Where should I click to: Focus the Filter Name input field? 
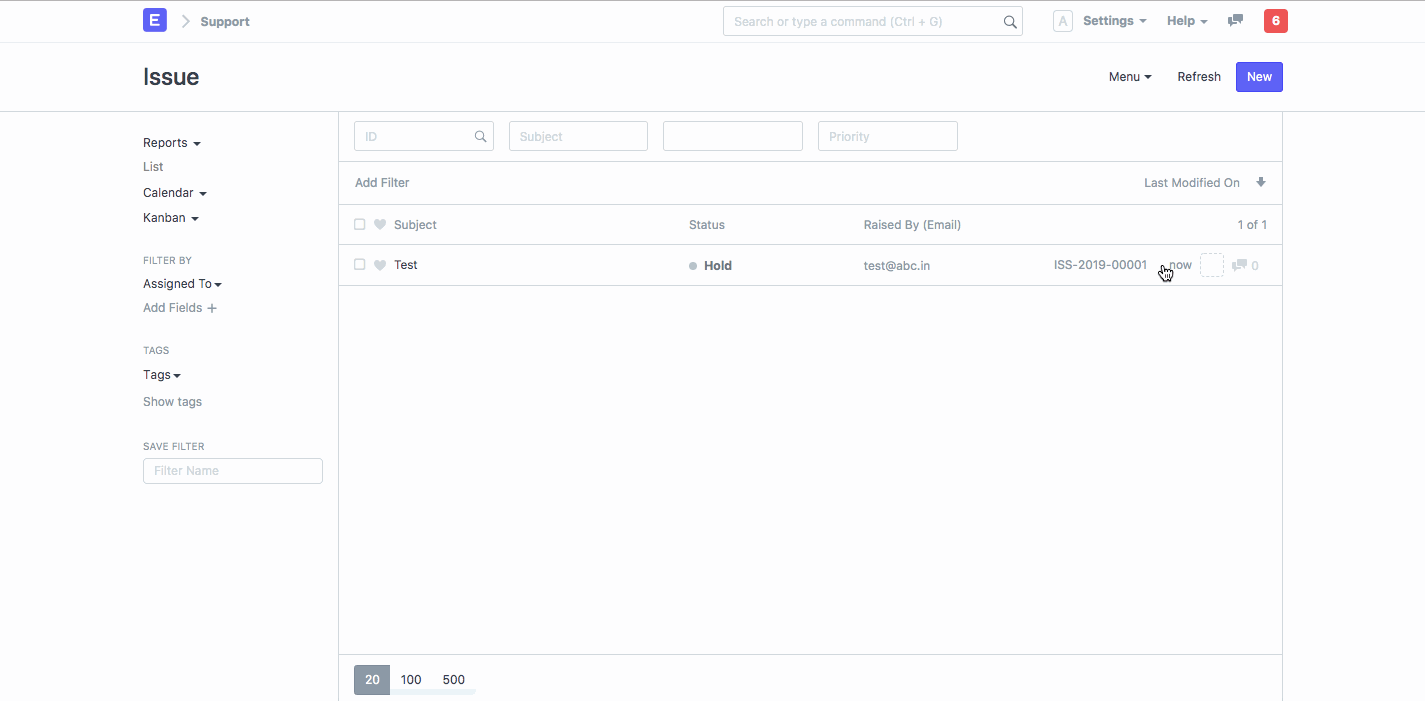tap(233, 471)
